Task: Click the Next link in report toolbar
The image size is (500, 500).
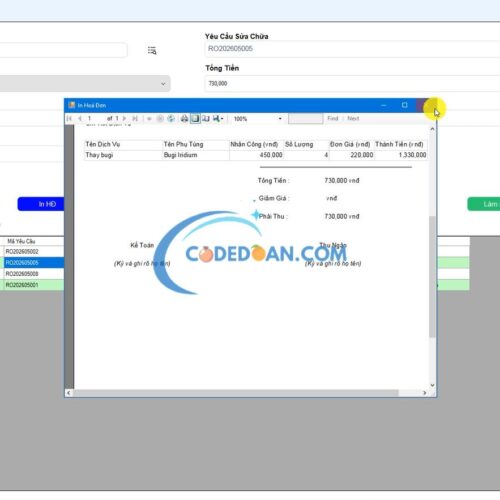Action: pyautogui.click(x=353, y=119)
